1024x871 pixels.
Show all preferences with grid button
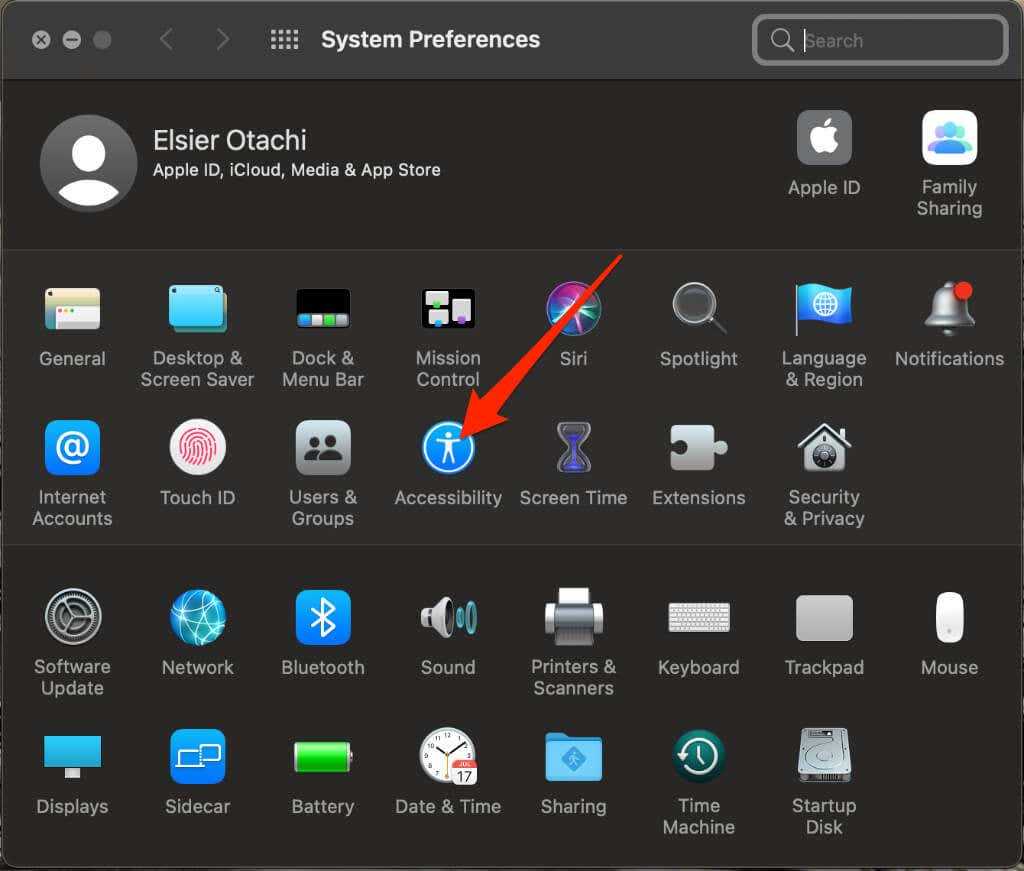285,40
